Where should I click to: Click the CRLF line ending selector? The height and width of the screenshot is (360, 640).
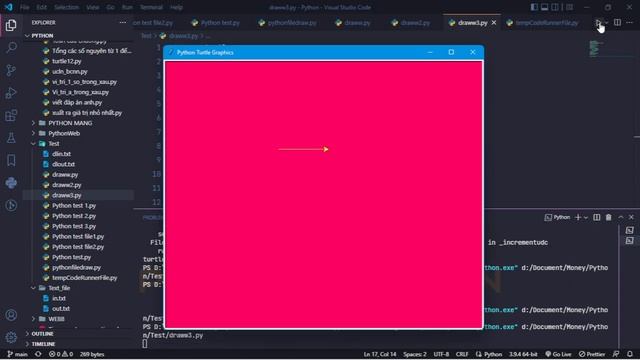coord(462,354)
